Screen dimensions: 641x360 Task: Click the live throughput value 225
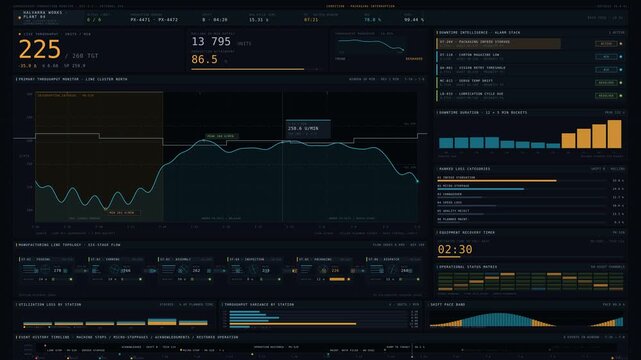tap(40, 49)
